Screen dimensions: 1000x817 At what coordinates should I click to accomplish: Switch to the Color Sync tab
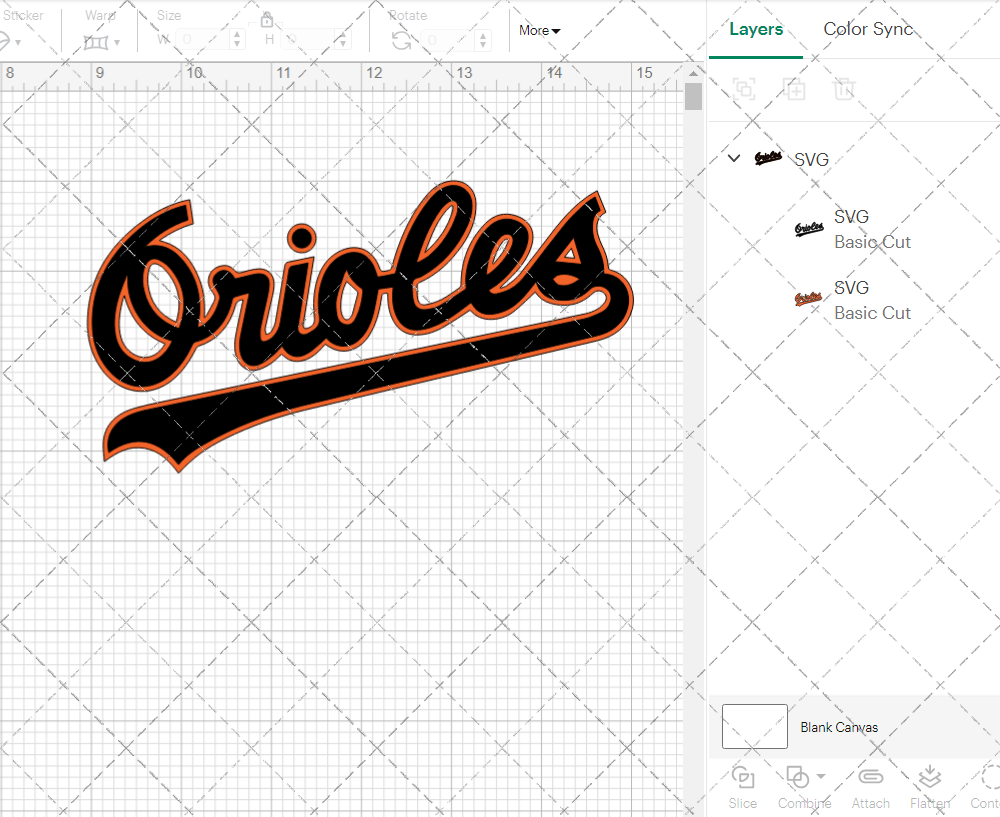coord(868,29)
